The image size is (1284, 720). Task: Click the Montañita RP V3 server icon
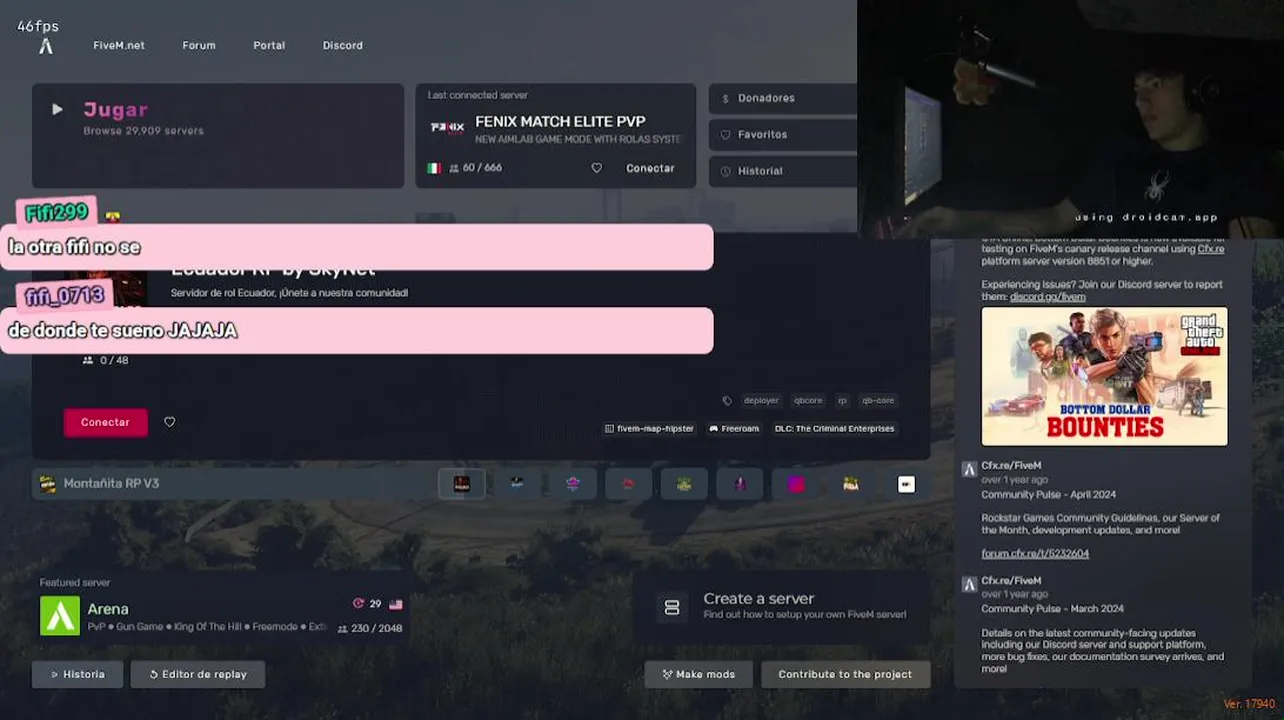(47, 484)
